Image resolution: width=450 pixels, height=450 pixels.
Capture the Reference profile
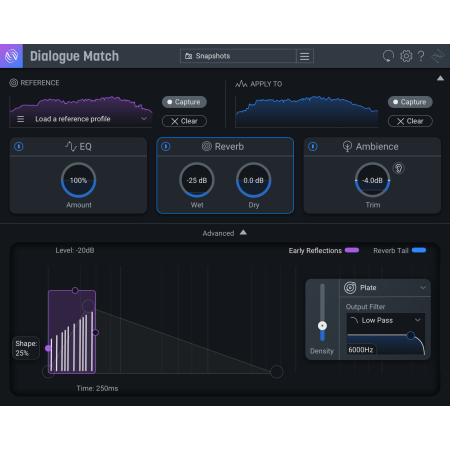tap(184, 102)
